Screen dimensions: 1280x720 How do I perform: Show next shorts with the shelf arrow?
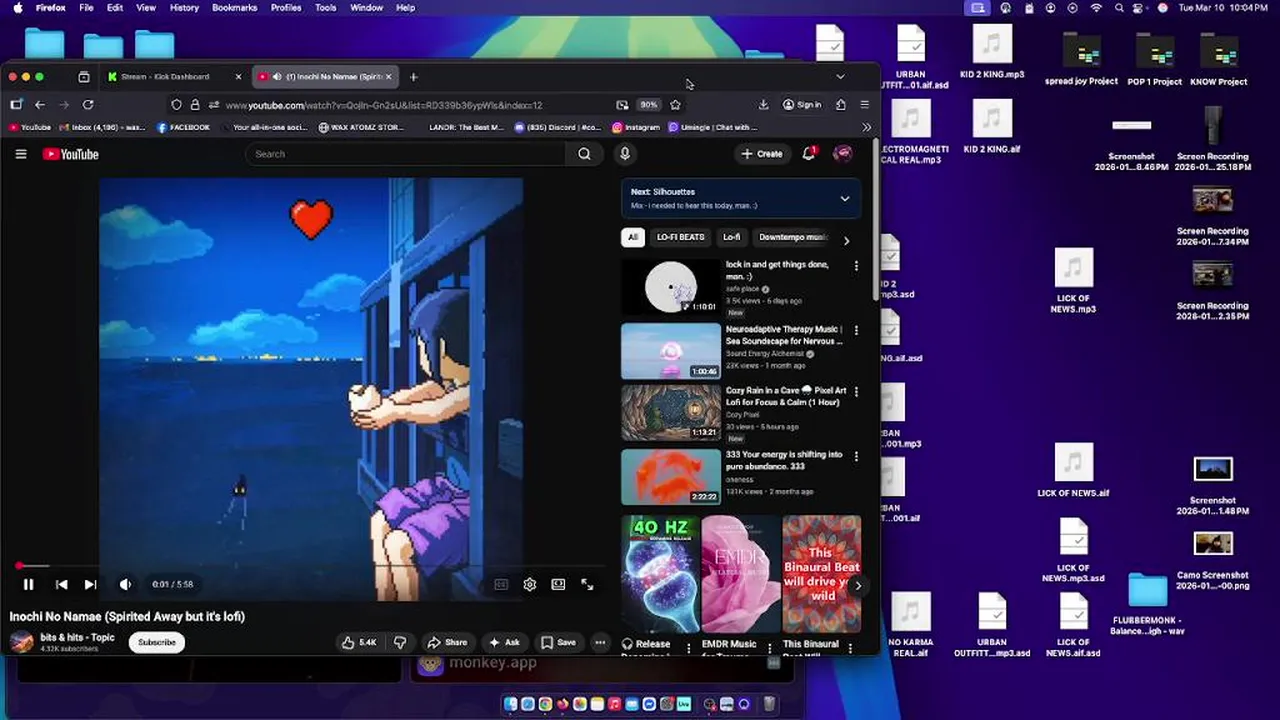click(857, 586)
